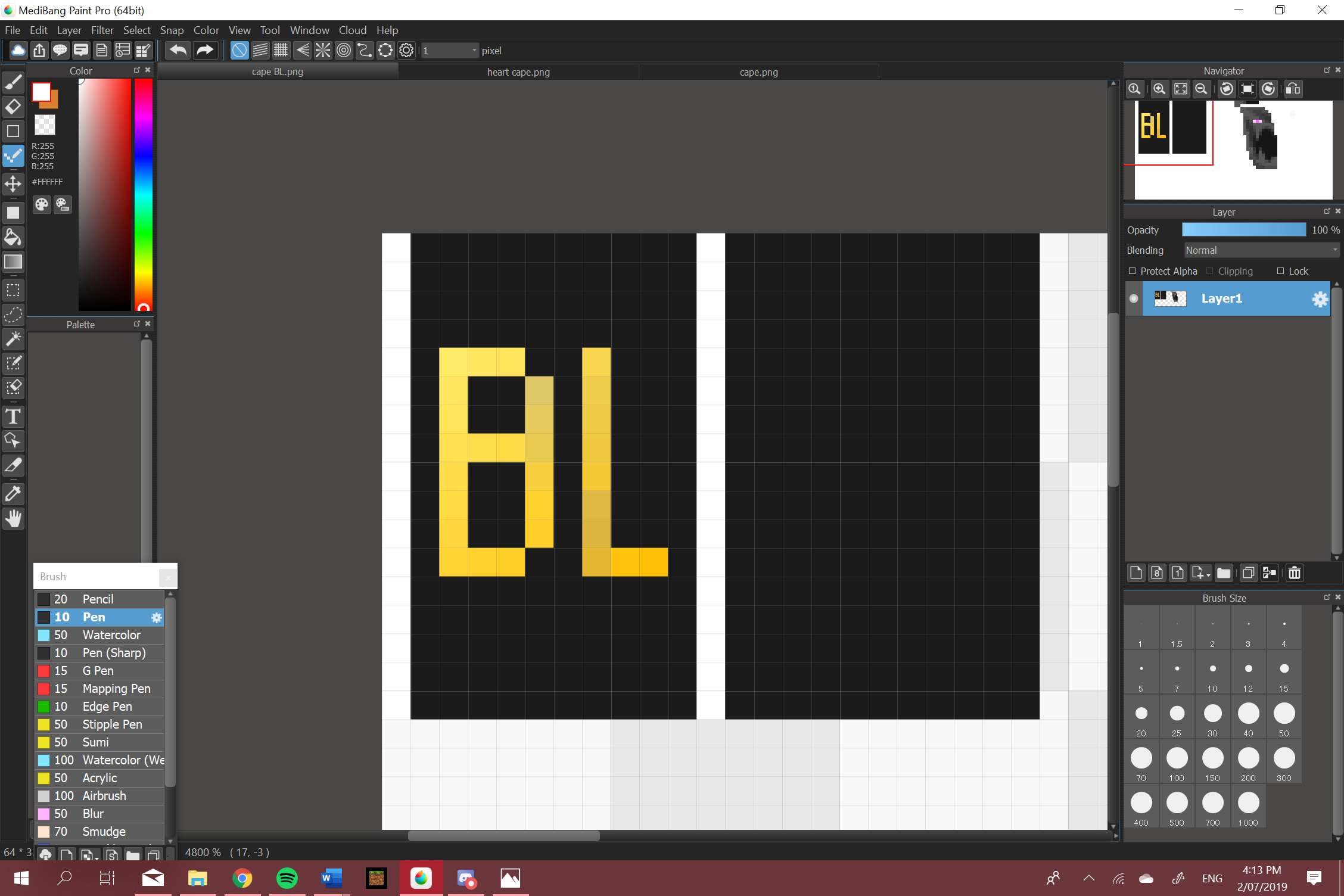Enable the radial snap
The width and height of the screenshot is (1344, 896).
pyautogui.click(x=323, y=51)
